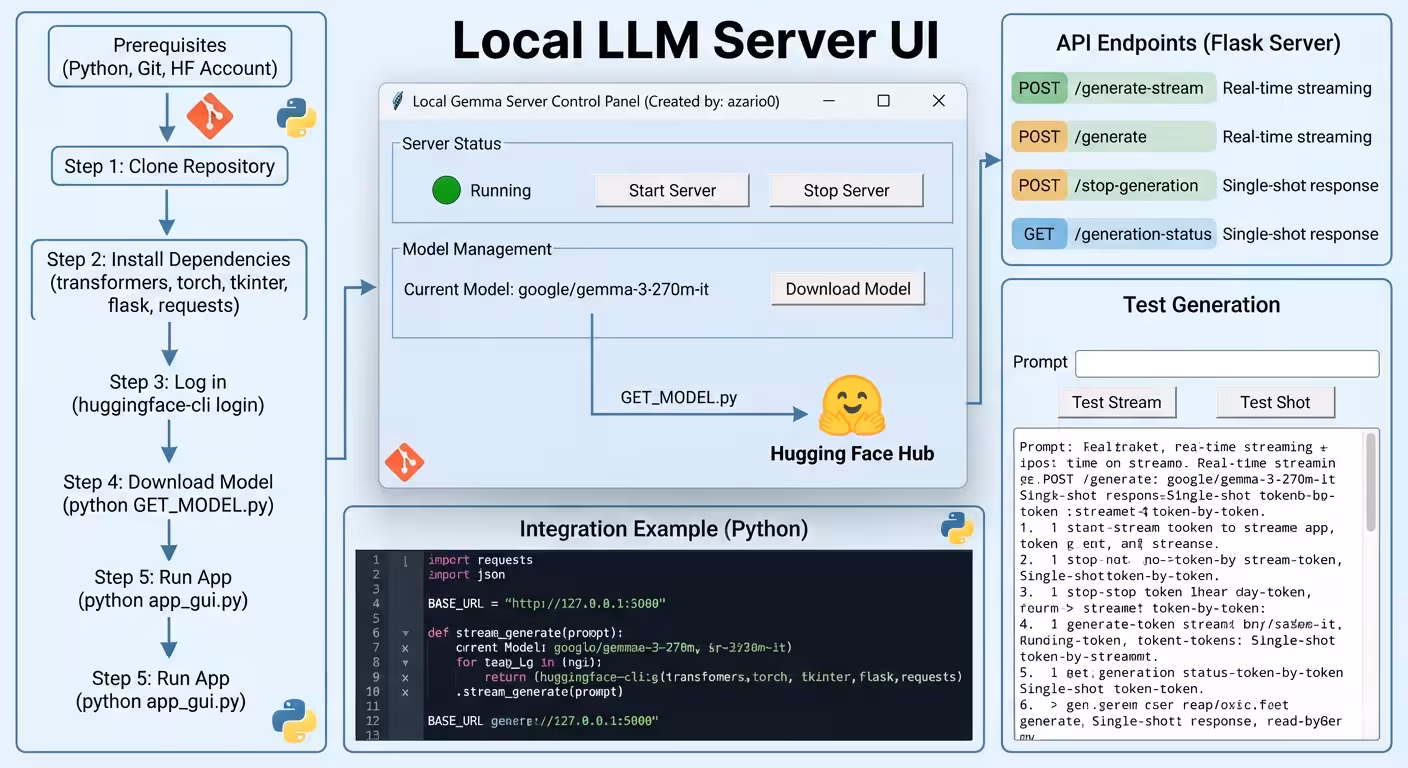Click the Download Model button

tap(848, 289)
